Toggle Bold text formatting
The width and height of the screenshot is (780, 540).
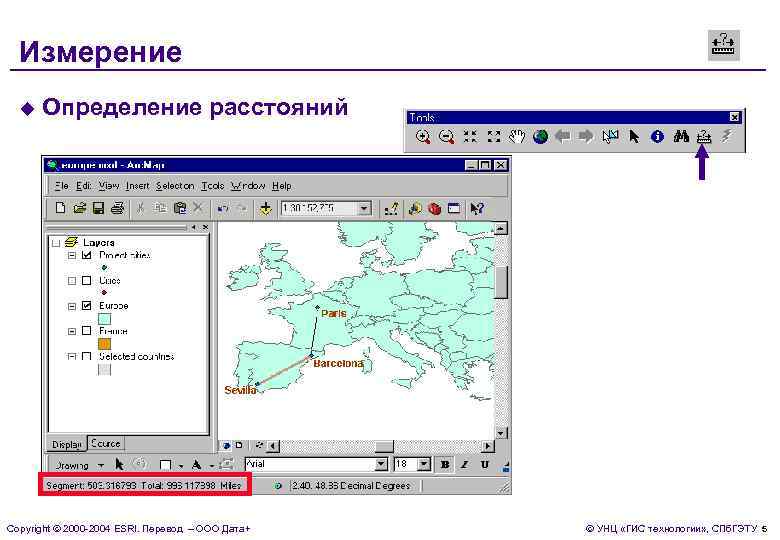[x=445, y=464]
